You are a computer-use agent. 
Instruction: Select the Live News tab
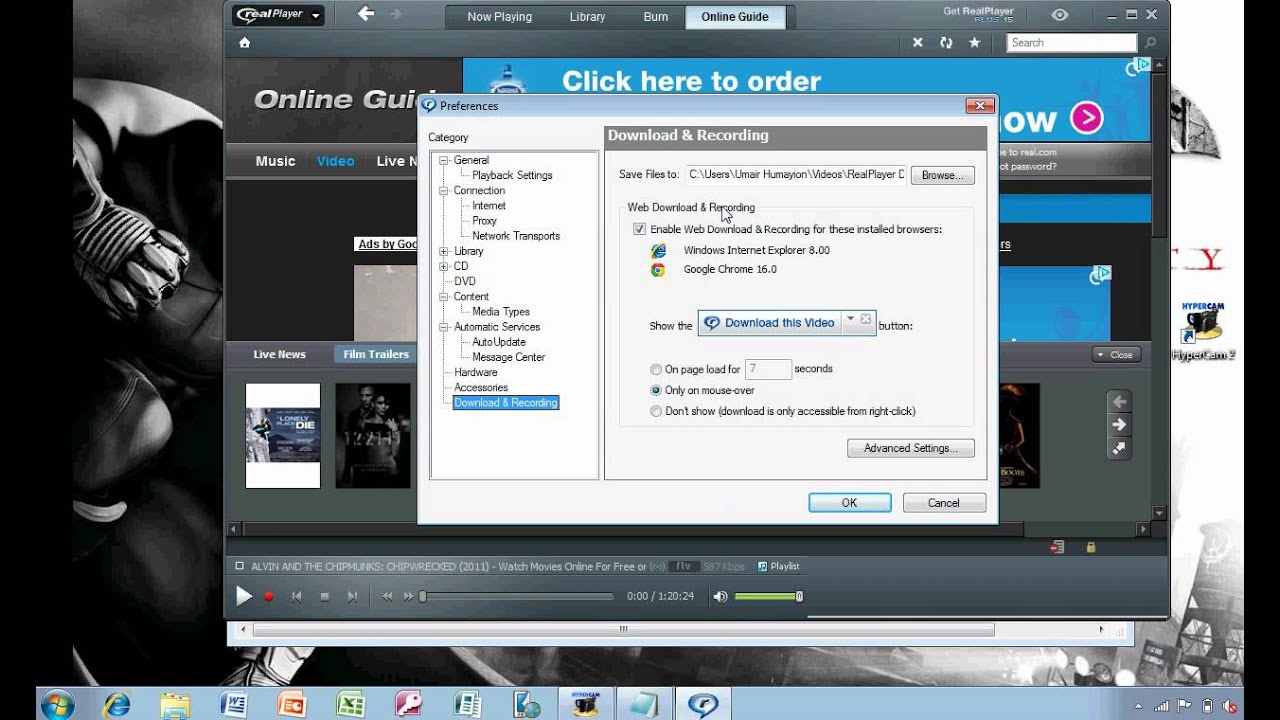(x=279, y=354)
